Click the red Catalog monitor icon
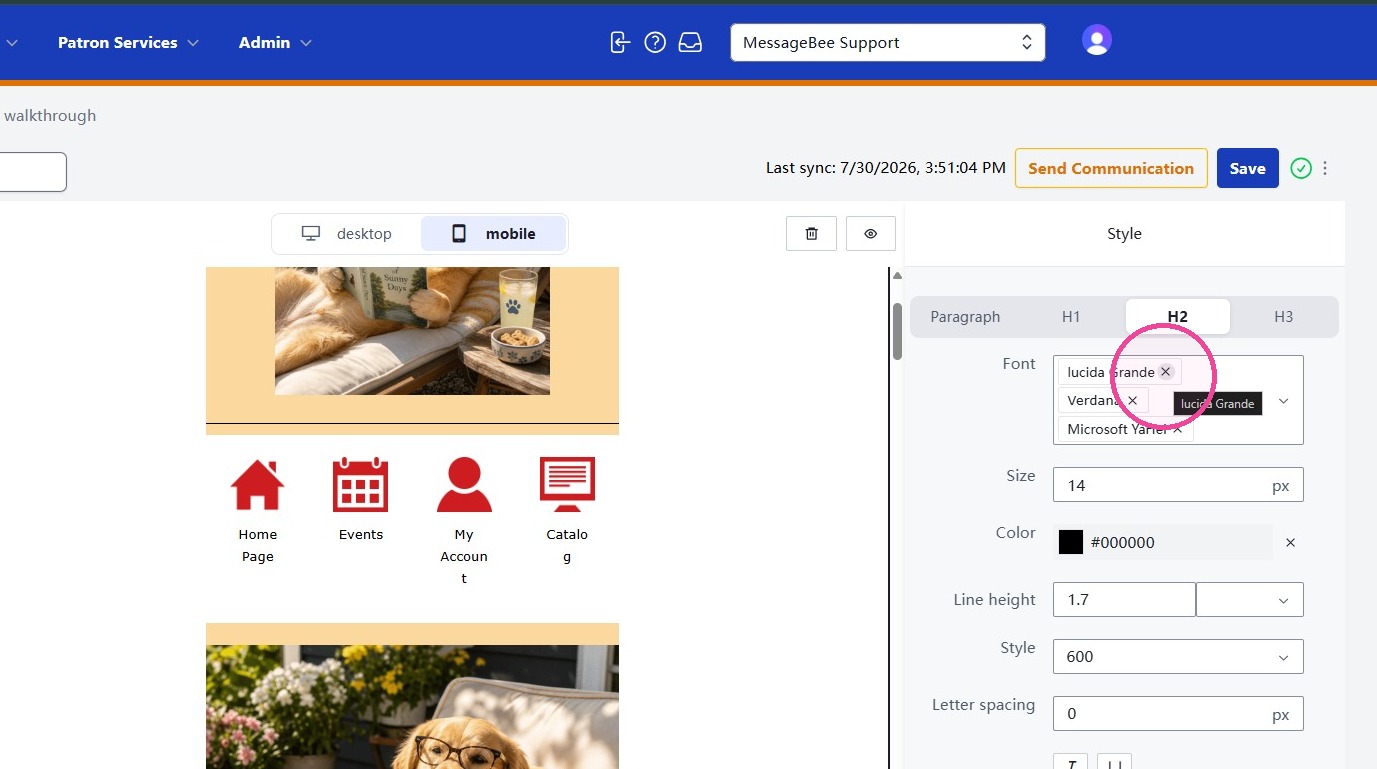Viewport: 1377px width, 769px height. tap(567, 485)
